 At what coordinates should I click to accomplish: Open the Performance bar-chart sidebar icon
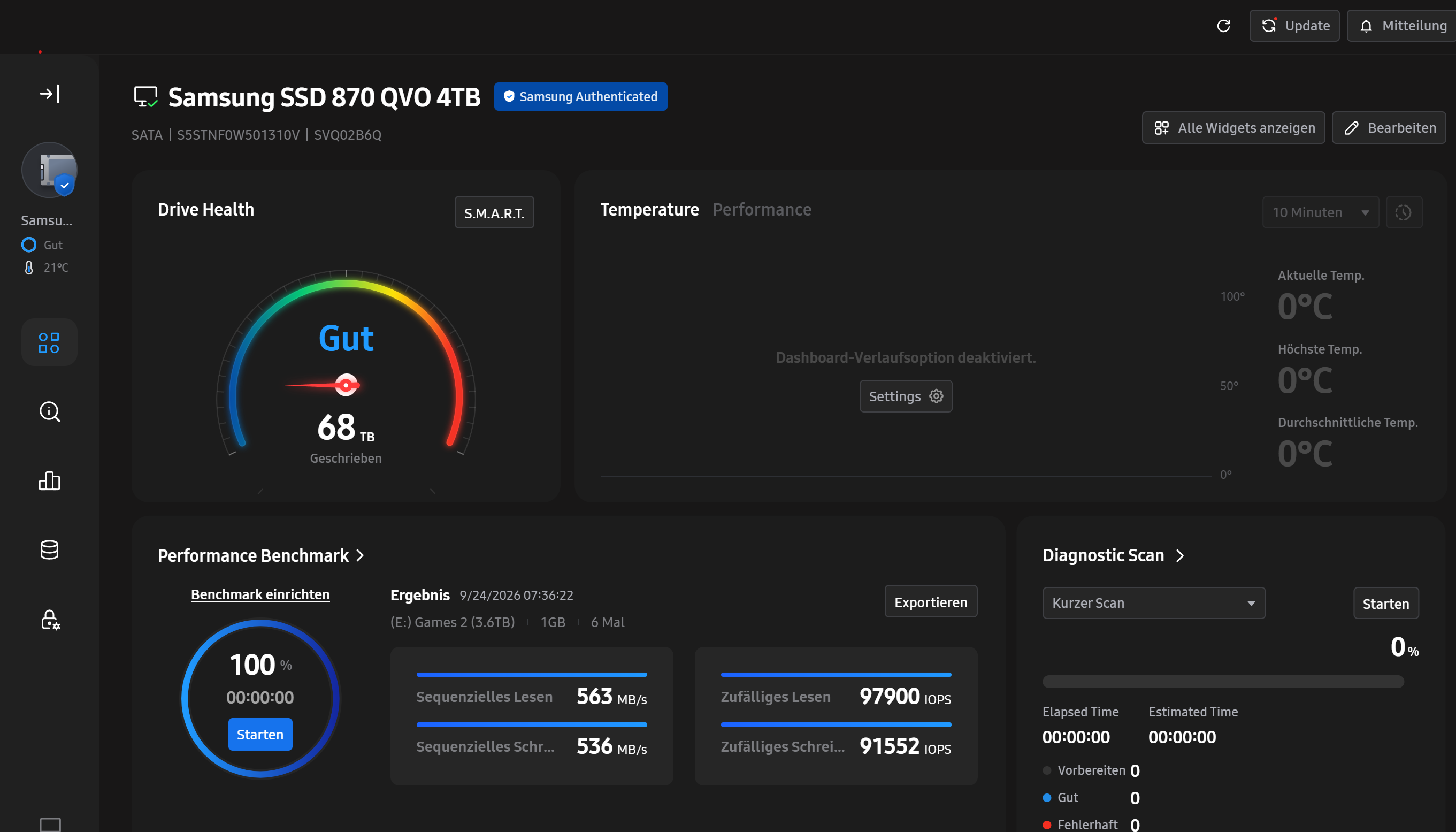(x=50, y=480)
